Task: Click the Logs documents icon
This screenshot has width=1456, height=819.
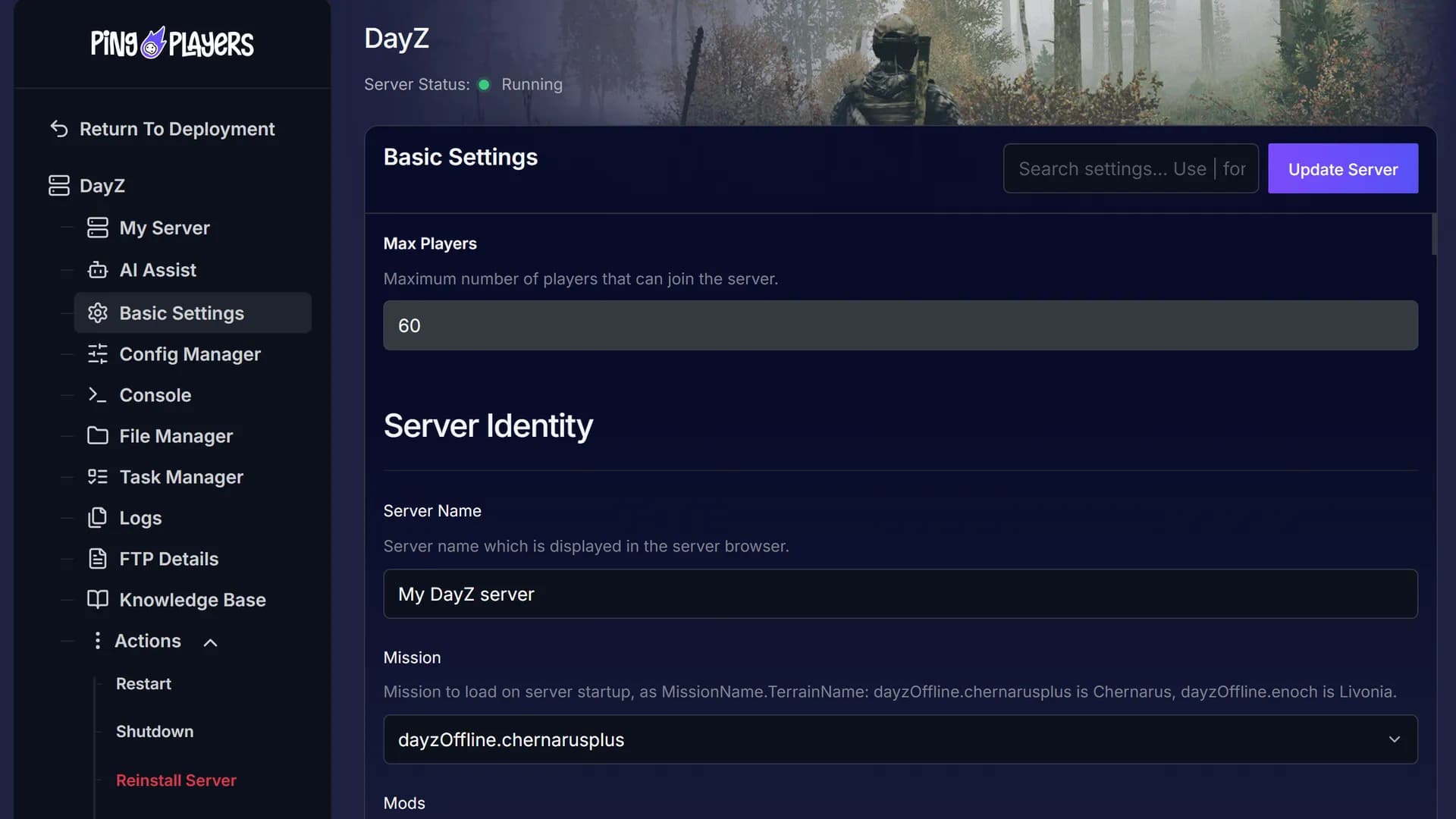Action: [98, 518]
